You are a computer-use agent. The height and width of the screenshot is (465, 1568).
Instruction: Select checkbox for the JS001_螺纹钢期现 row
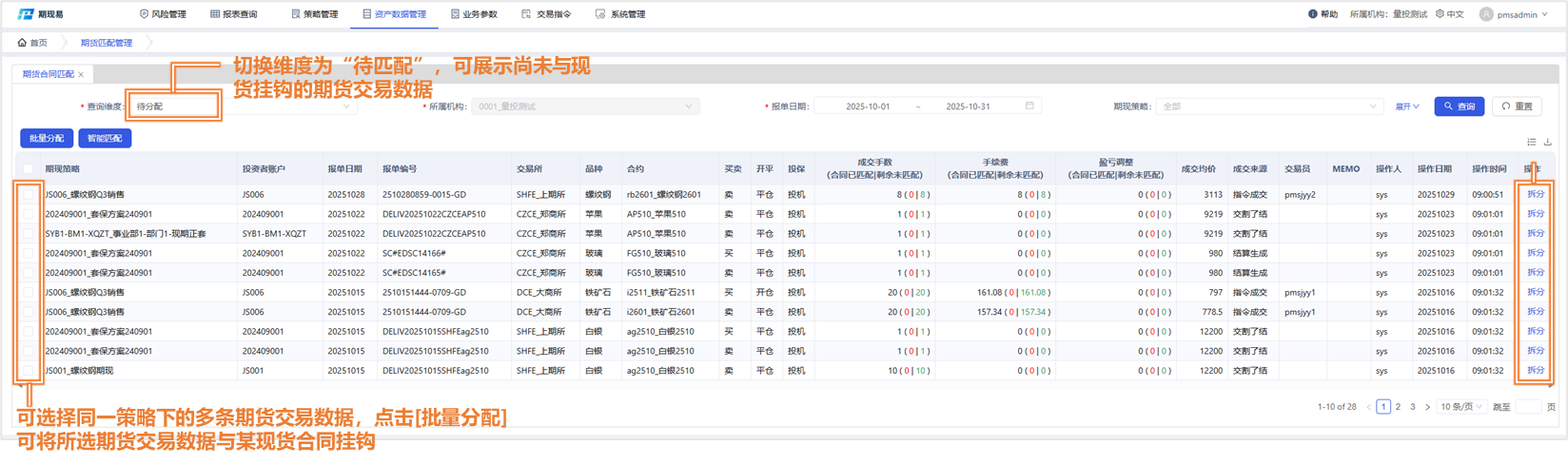click(29, 371)
